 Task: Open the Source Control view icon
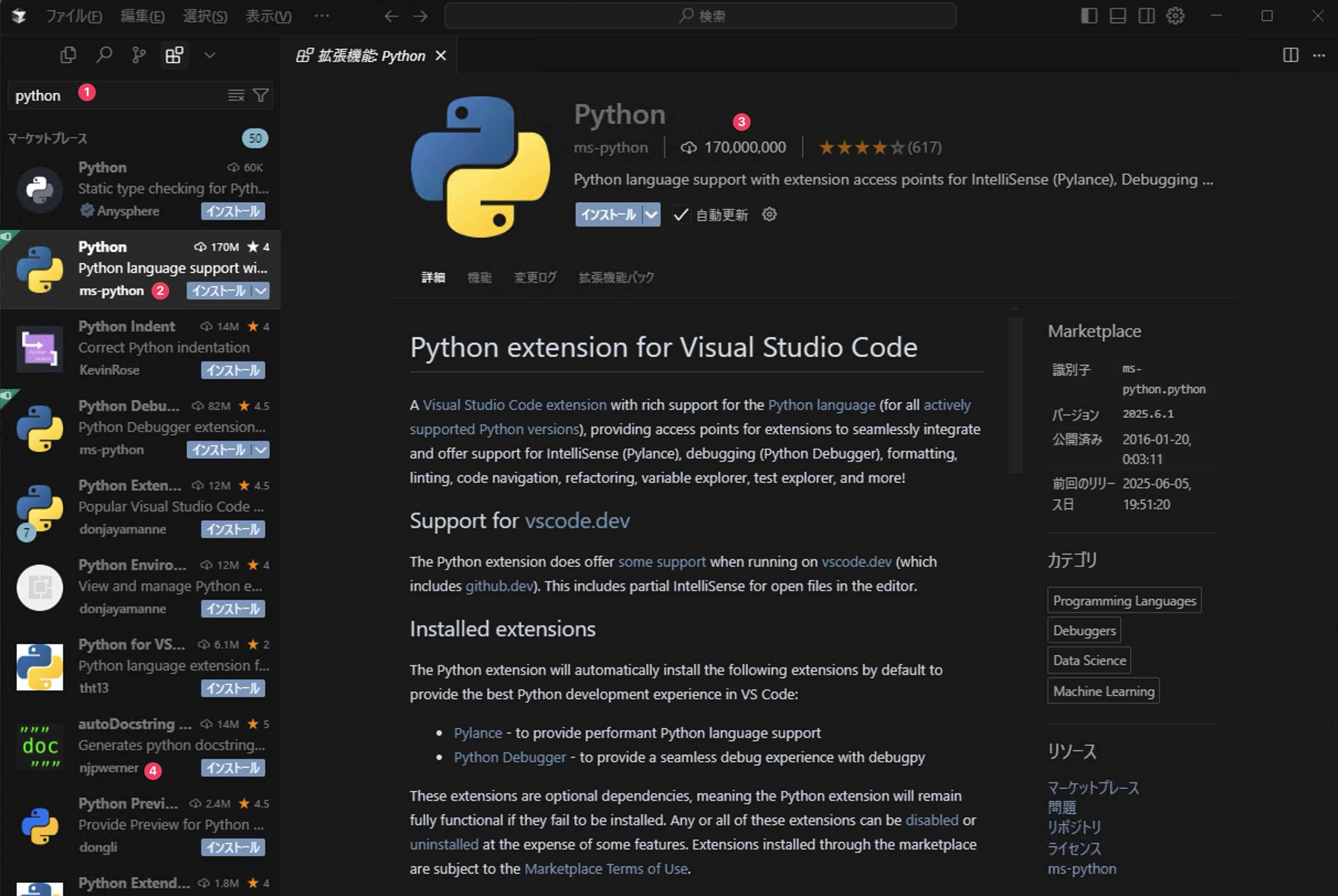[139, 55]
